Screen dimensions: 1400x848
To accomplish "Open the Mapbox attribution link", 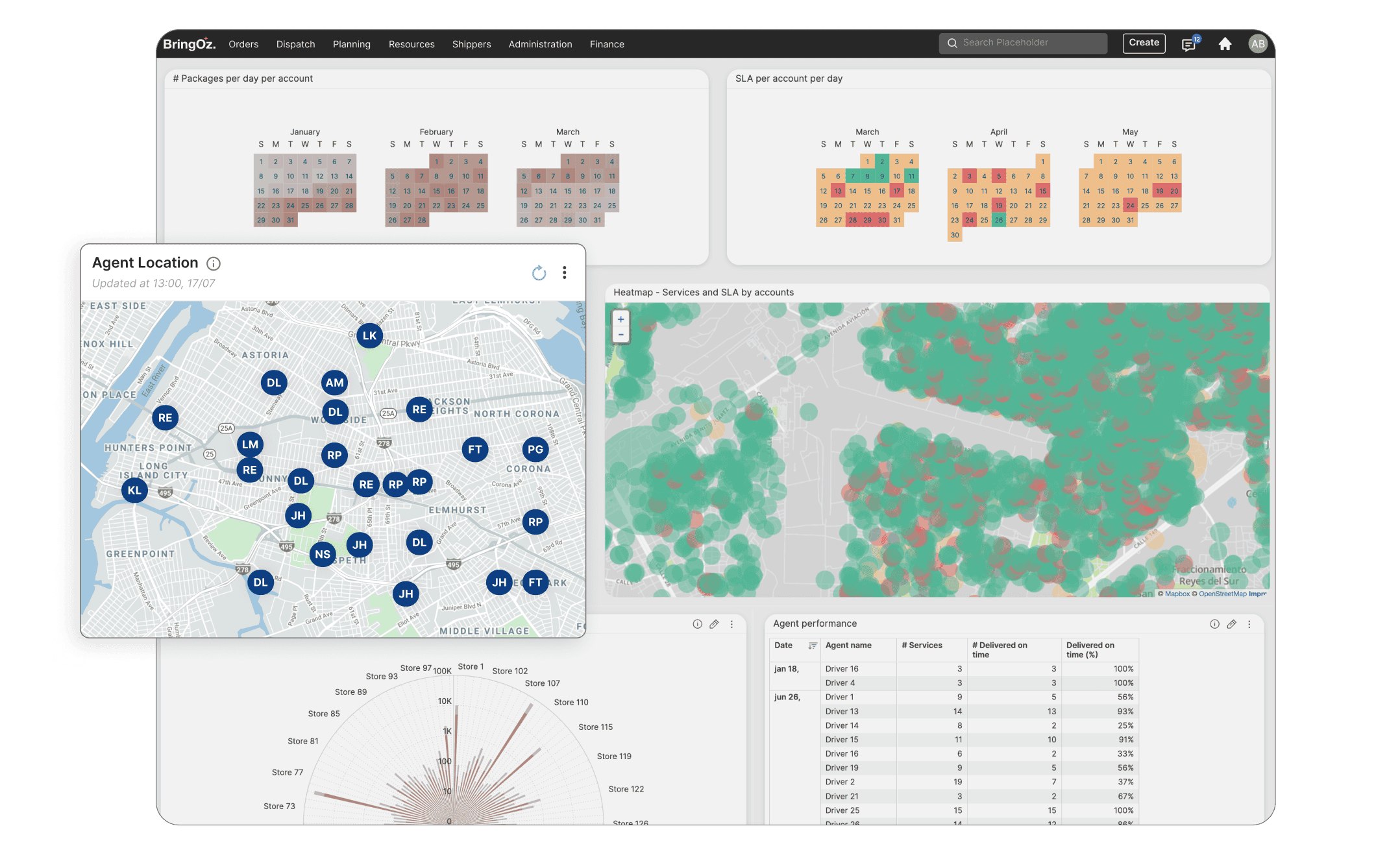I will click(1177, 594).
